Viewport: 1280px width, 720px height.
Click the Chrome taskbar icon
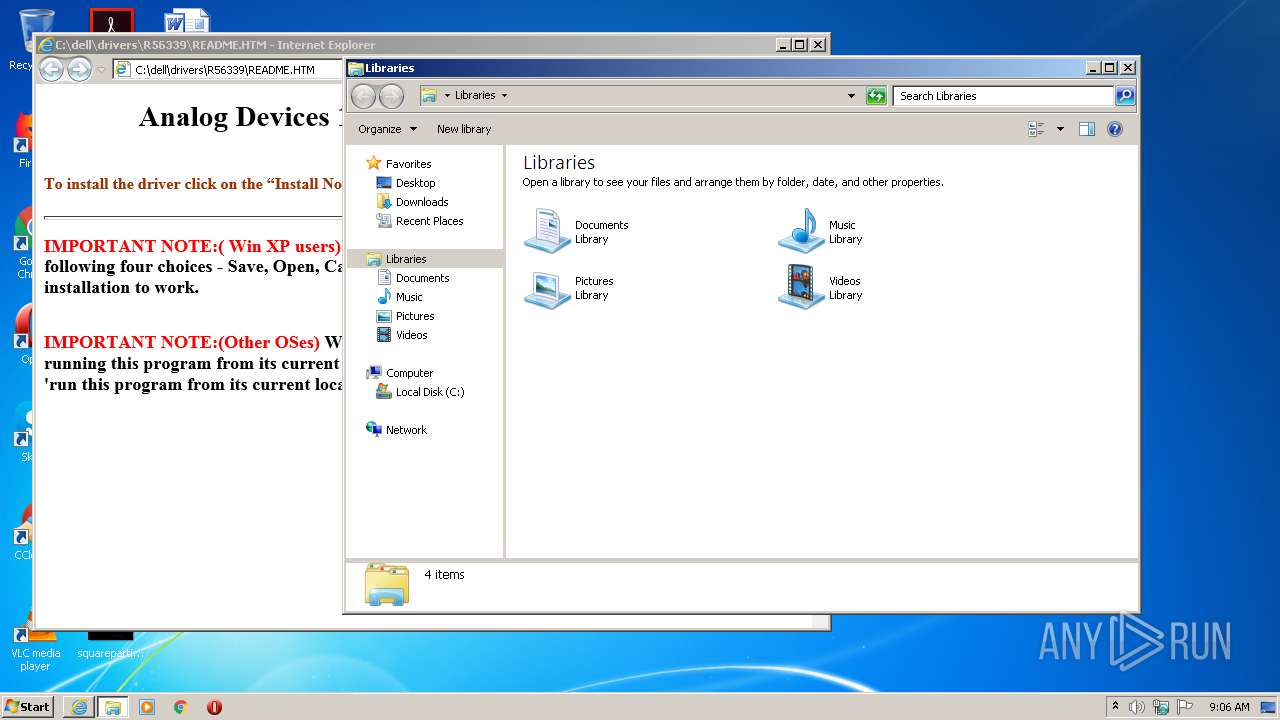pyautogui.click(x=180, y=707)
